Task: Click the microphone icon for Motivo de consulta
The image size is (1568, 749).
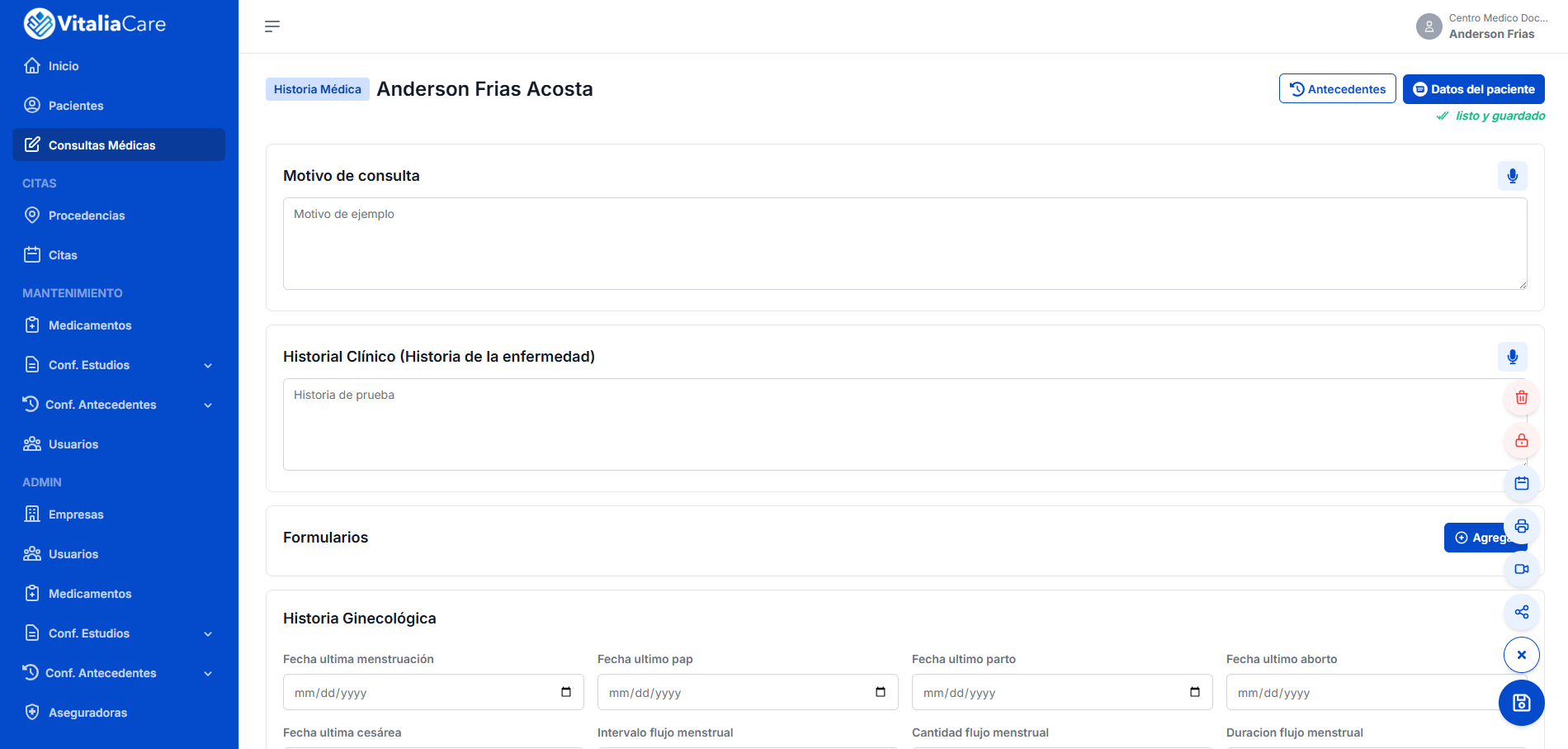Action: tap(1512, 176)
